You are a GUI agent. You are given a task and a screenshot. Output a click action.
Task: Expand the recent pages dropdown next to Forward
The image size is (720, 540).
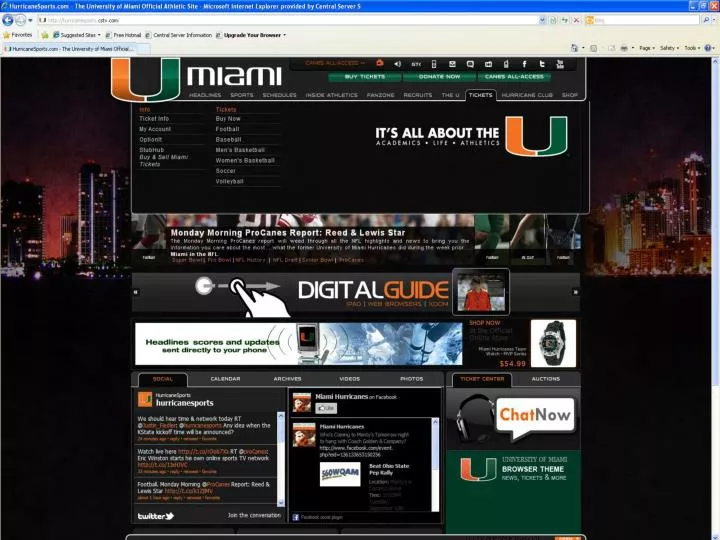pyautogui.click(x=30, y=20)
